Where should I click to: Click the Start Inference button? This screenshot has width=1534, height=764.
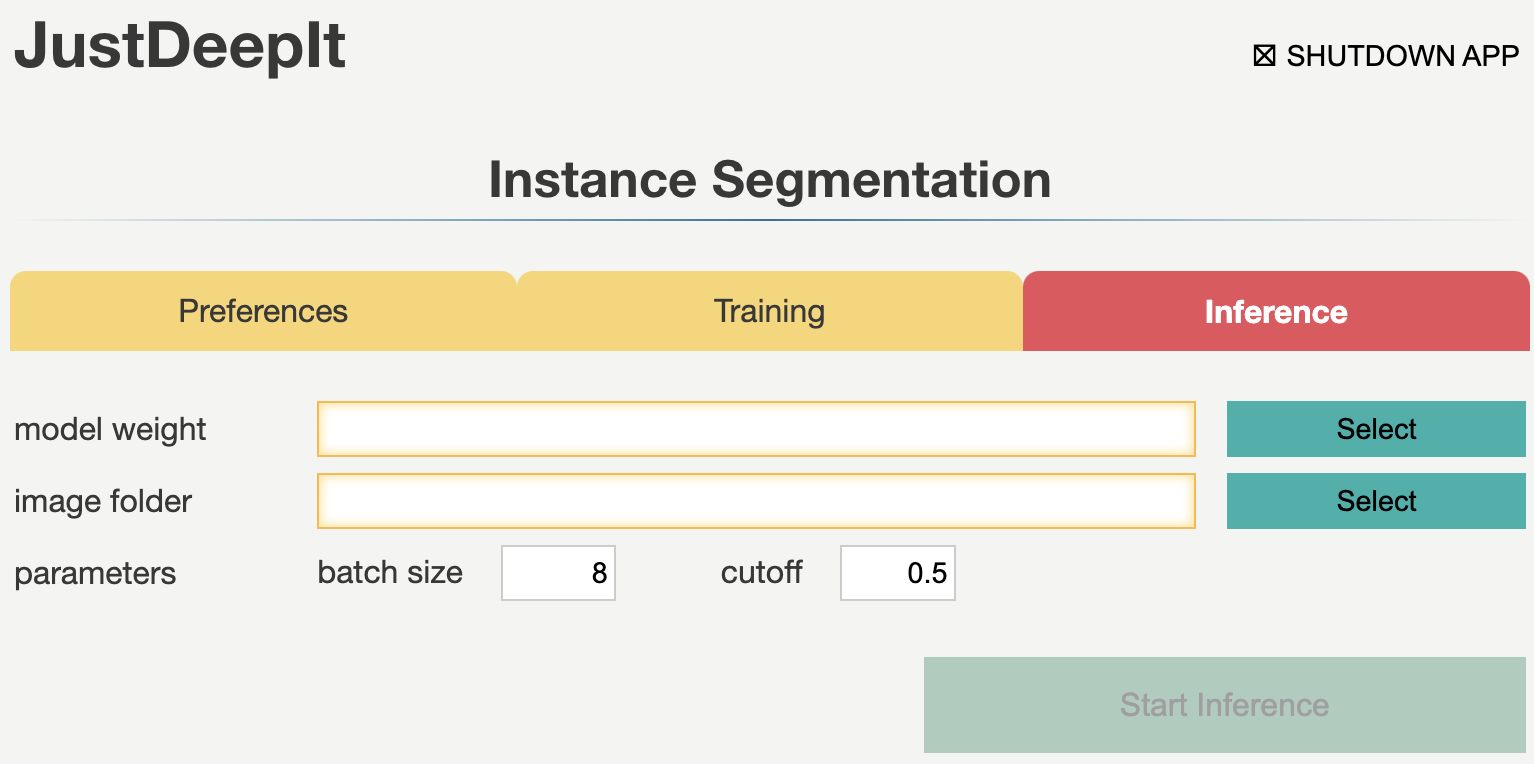click(x=1225, y=705)
